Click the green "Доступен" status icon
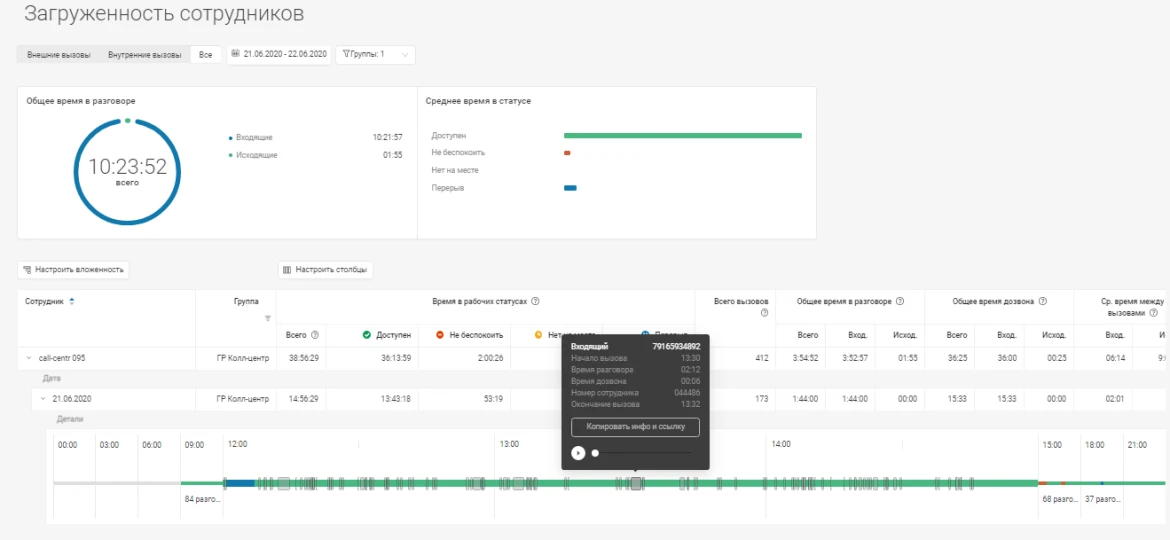The height and width of the screenshot is (540, 1170). tap(366, 335)
